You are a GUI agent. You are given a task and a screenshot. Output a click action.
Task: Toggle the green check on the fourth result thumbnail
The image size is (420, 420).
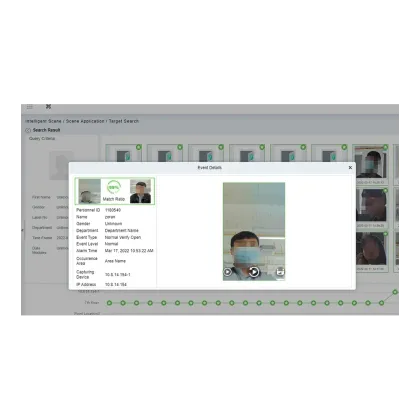(x=262, y=147)
